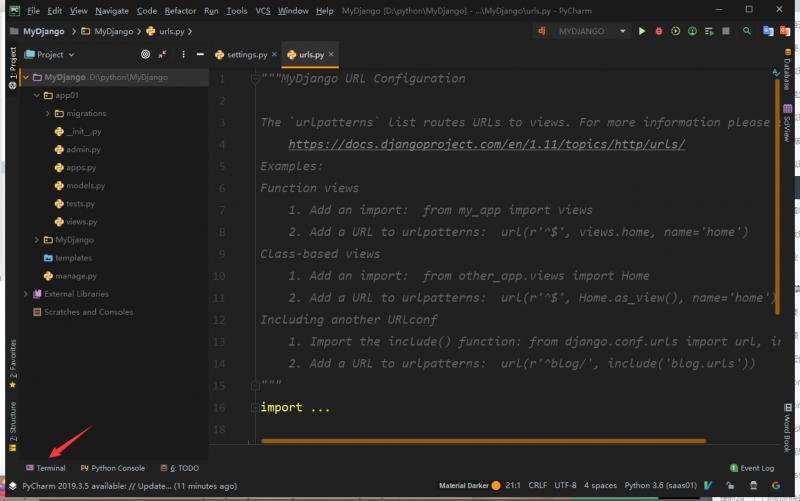Image resolution: width=800 pixels, height=501 pixels.
Task: Change CRLF line separator
Action: [x=538, y=486]
